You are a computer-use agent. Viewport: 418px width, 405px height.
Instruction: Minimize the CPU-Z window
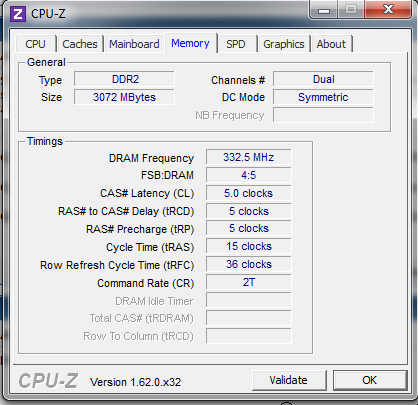click(x=324, y=9)
